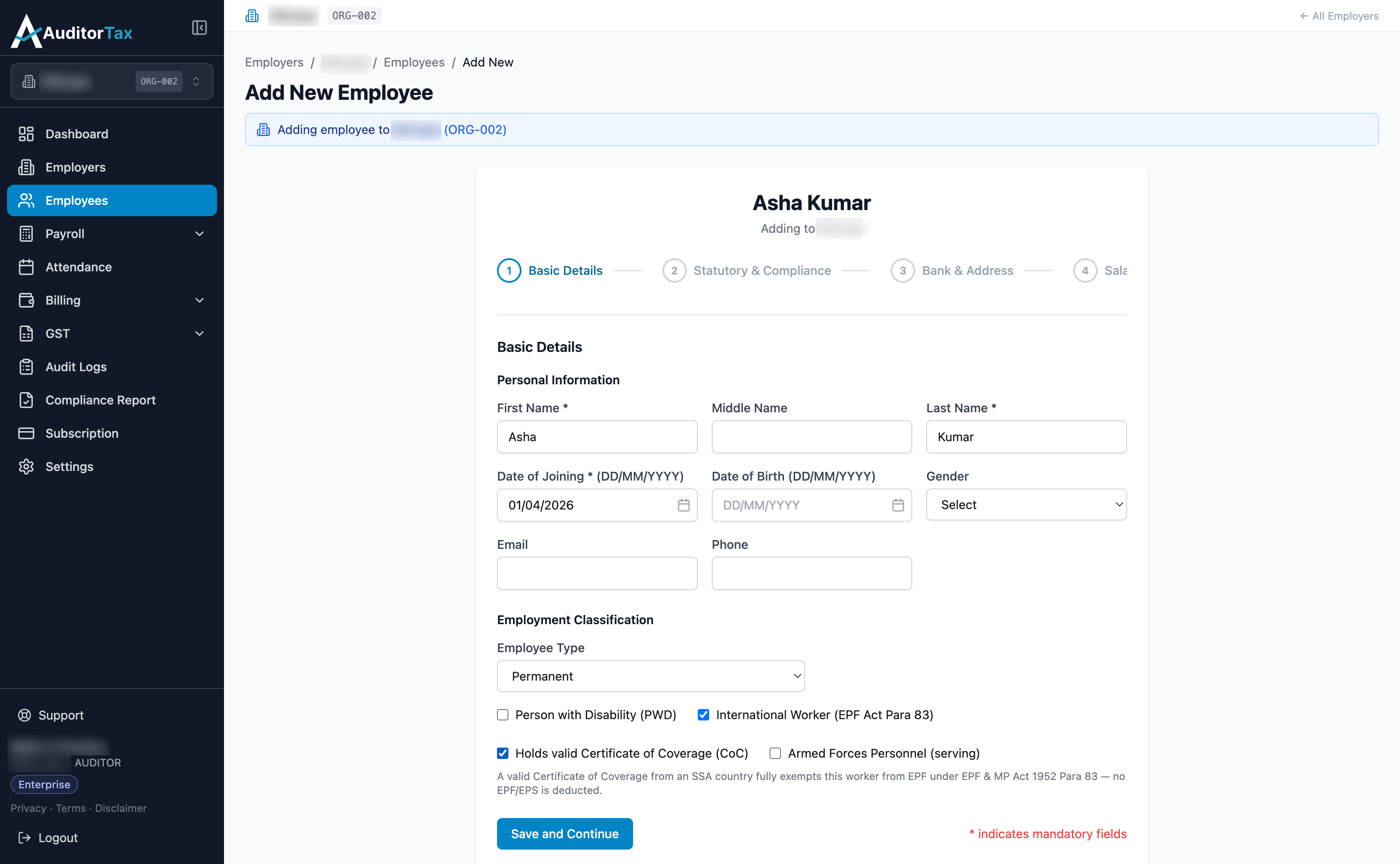
Task: Click the Settings gear icon
Action: tap(26, 466)
